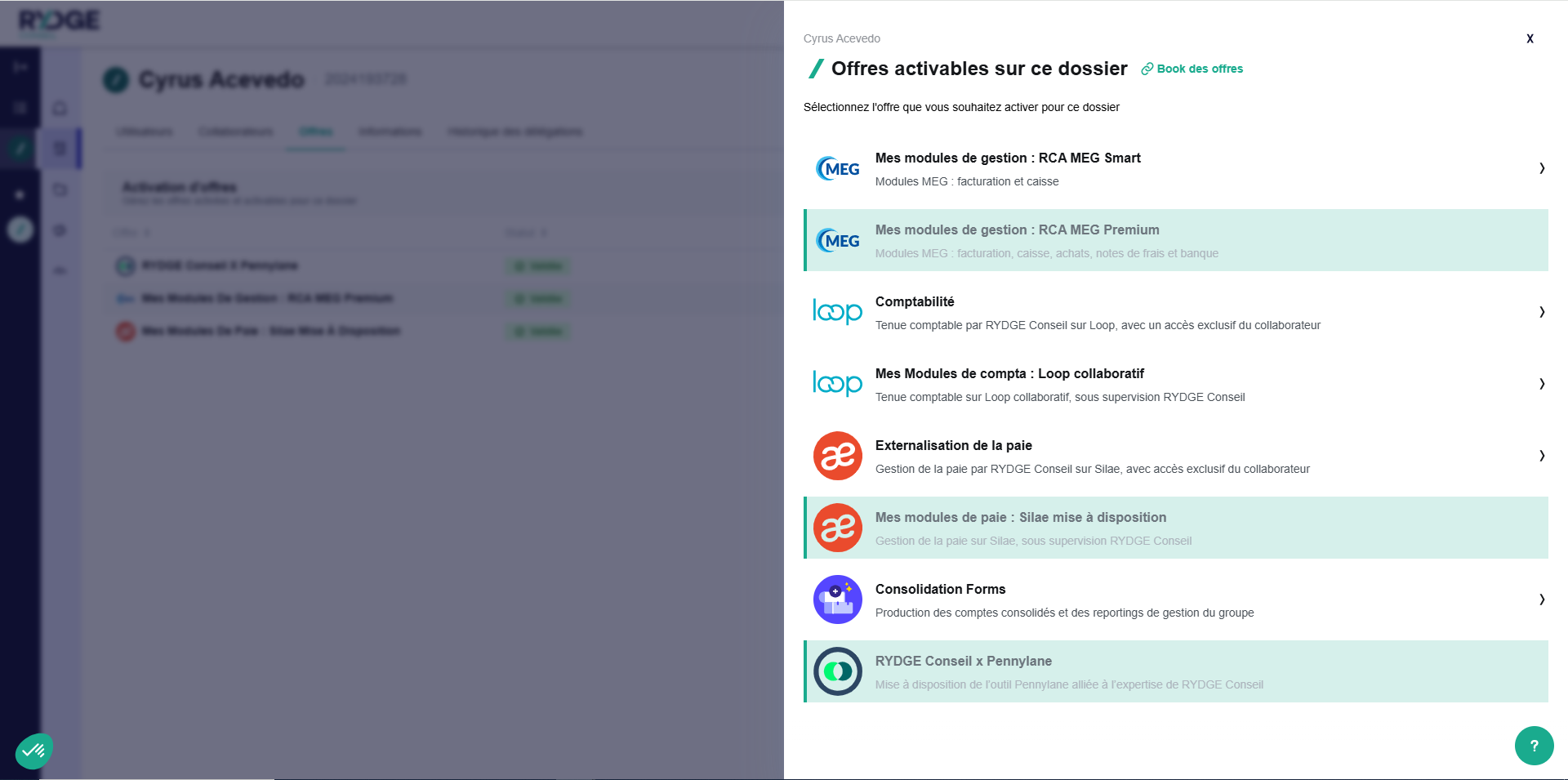Click the MEG logo for RCA MEG Premium
Viewport: 1568px width, 780px height.
point(838,240)
